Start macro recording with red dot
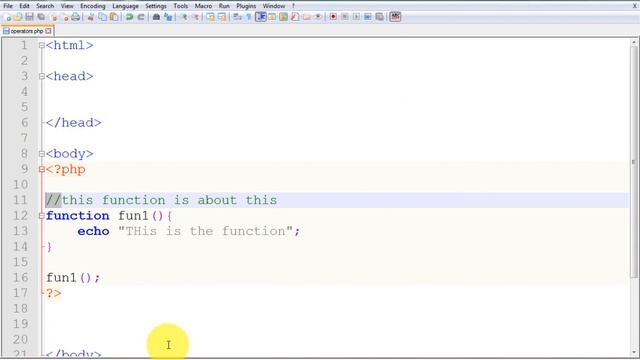Screen dimensions: 640x360 click(333, 17)
